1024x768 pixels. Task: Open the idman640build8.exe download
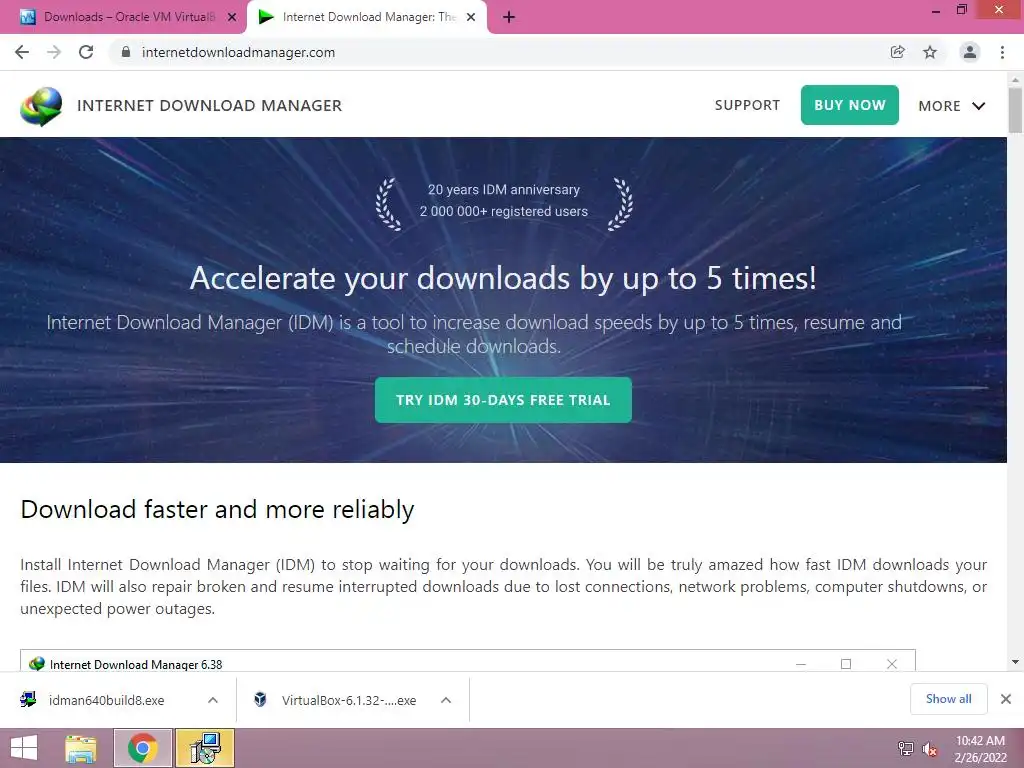(x=106, y=700)
